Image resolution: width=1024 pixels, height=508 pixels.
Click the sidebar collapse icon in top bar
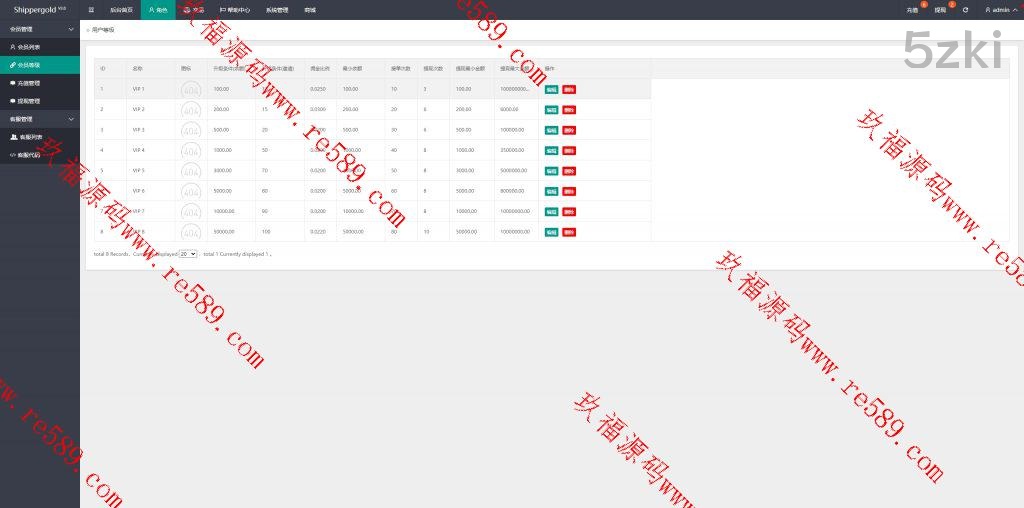pos(91,10)
